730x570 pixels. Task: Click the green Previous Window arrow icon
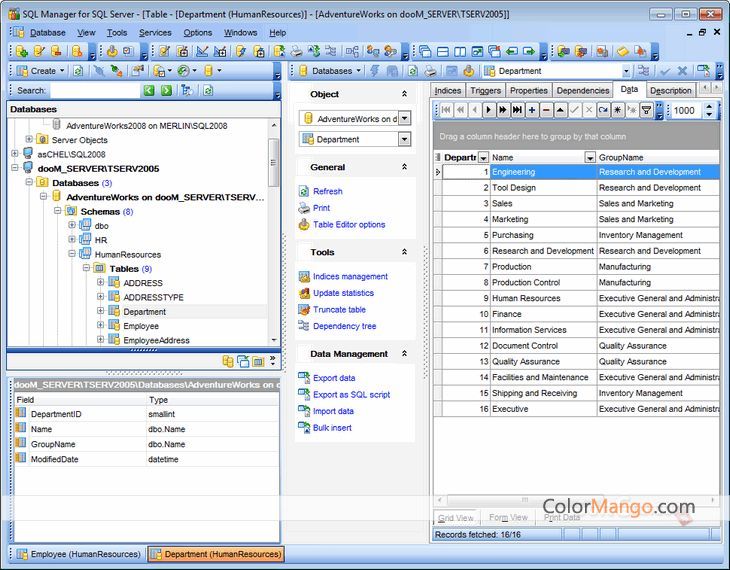pos(512,51)
